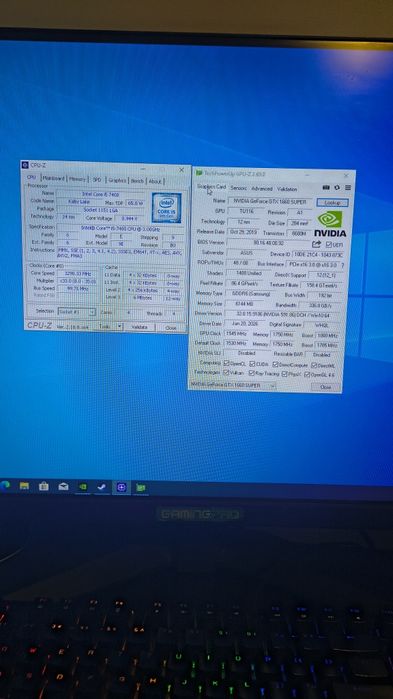This screenshot has height=699, width=393.
Task: Toggle the CUDA checkbox
Action: [x=252, y=364]
